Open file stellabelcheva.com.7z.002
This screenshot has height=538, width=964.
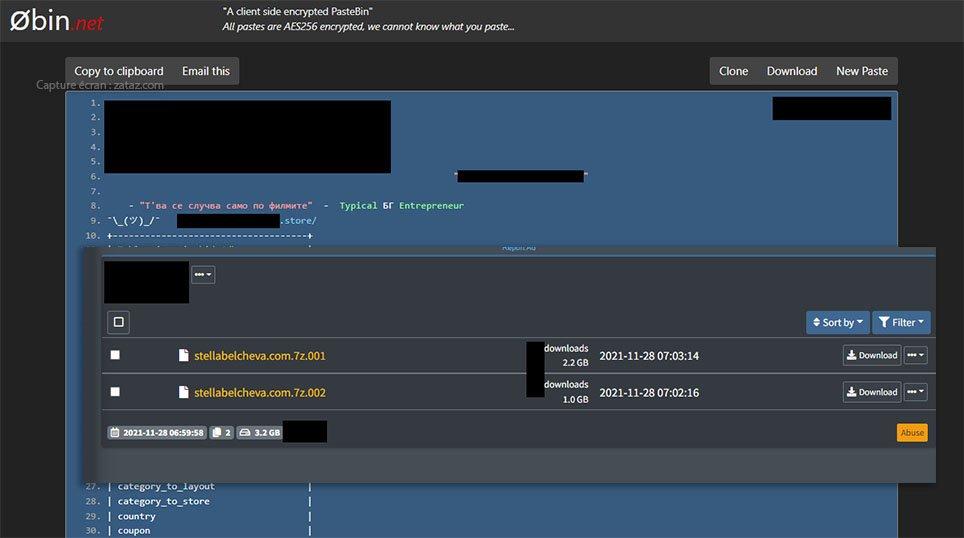point(260,392)
